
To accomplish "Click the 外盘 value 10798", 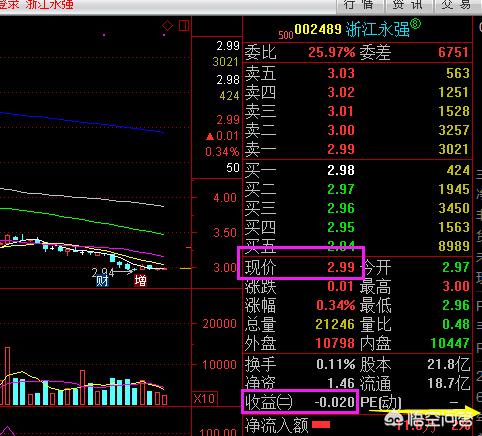I will click(x=335, y=343).
